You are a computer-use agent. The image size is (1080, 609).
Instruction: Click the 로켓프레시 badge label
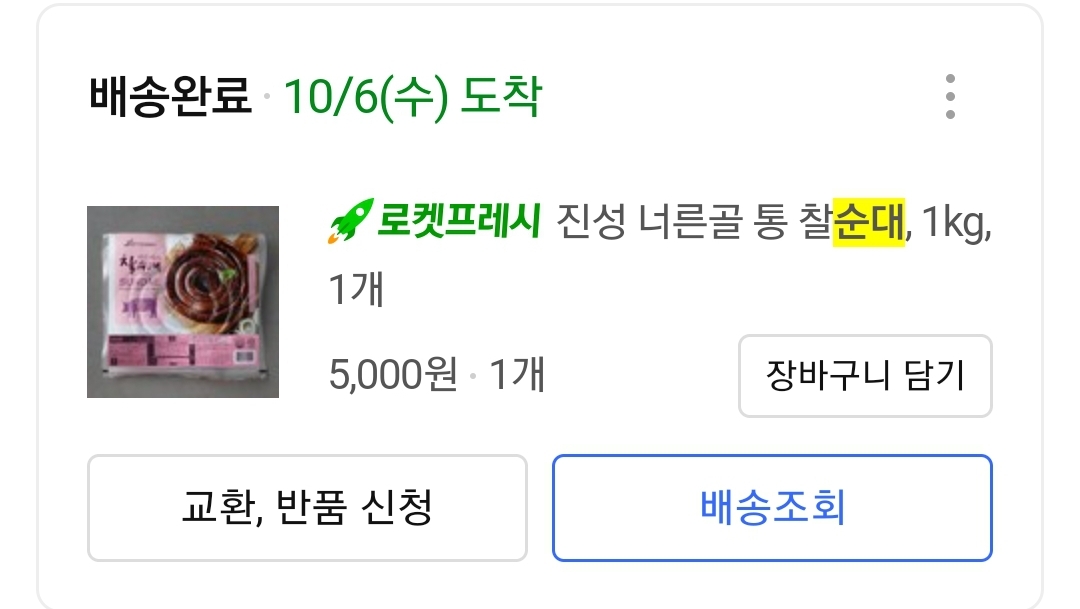click(459, 222)
